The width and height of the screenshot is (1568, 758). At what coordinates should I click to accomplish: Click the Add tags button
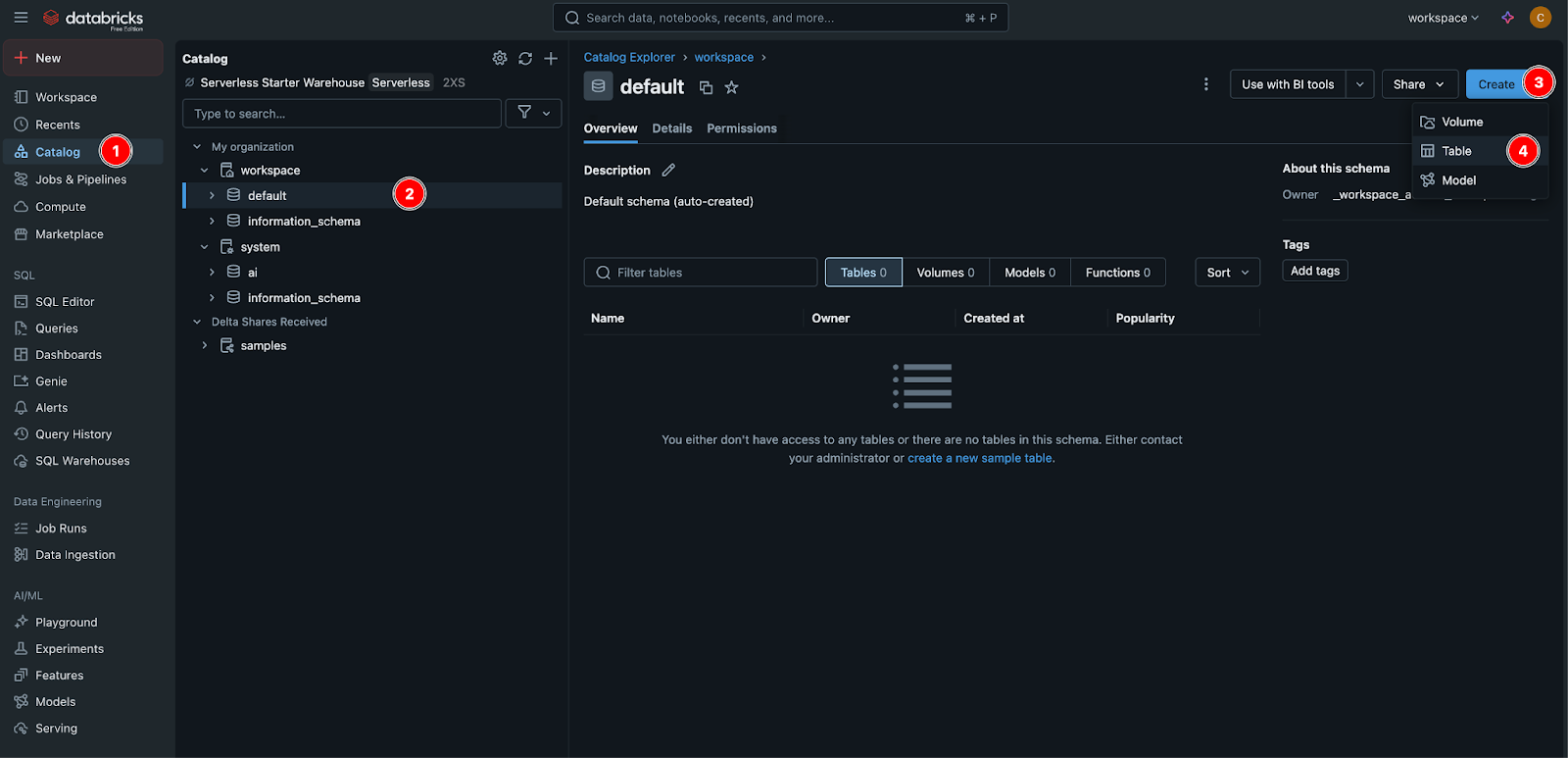point(1315,271)
